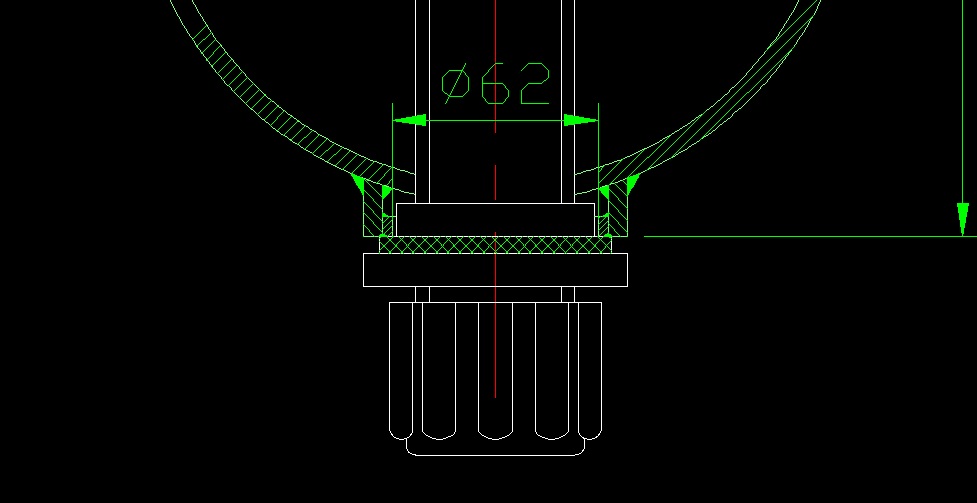The height and width of the screenshot is (503, 977).
Task: Select the center flute of the knurled knob
Action: click(x=495, y=371)
